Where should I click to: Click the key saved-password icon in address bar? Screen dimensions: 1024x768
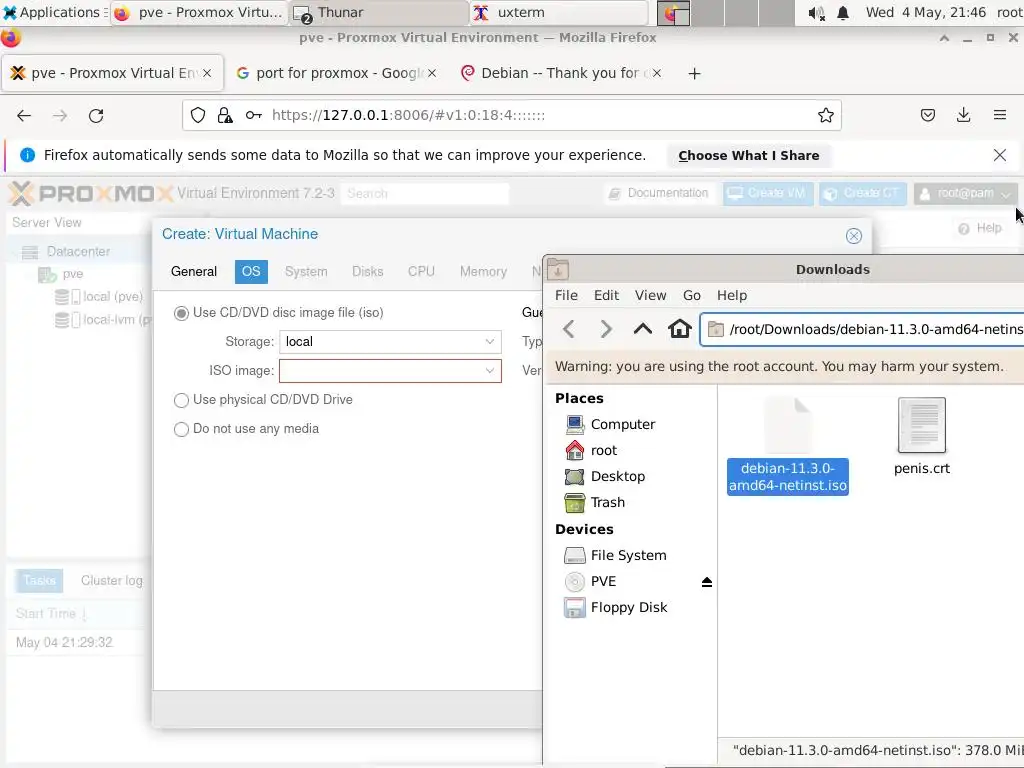[253, 116]
